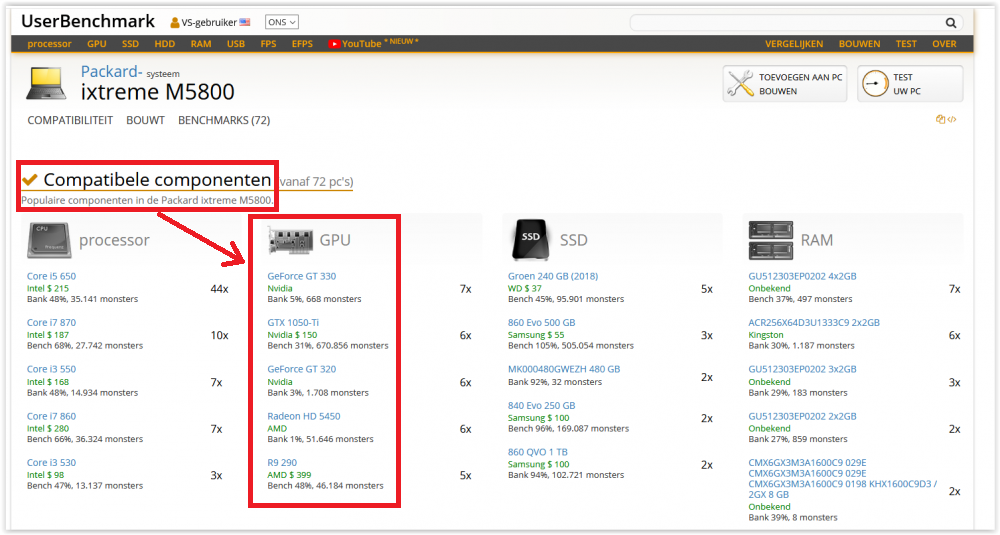The height and width of the screenshot is (535, 1000).
Task: Open the 840 Evo 250 GB link
Action: click(541, 406)
